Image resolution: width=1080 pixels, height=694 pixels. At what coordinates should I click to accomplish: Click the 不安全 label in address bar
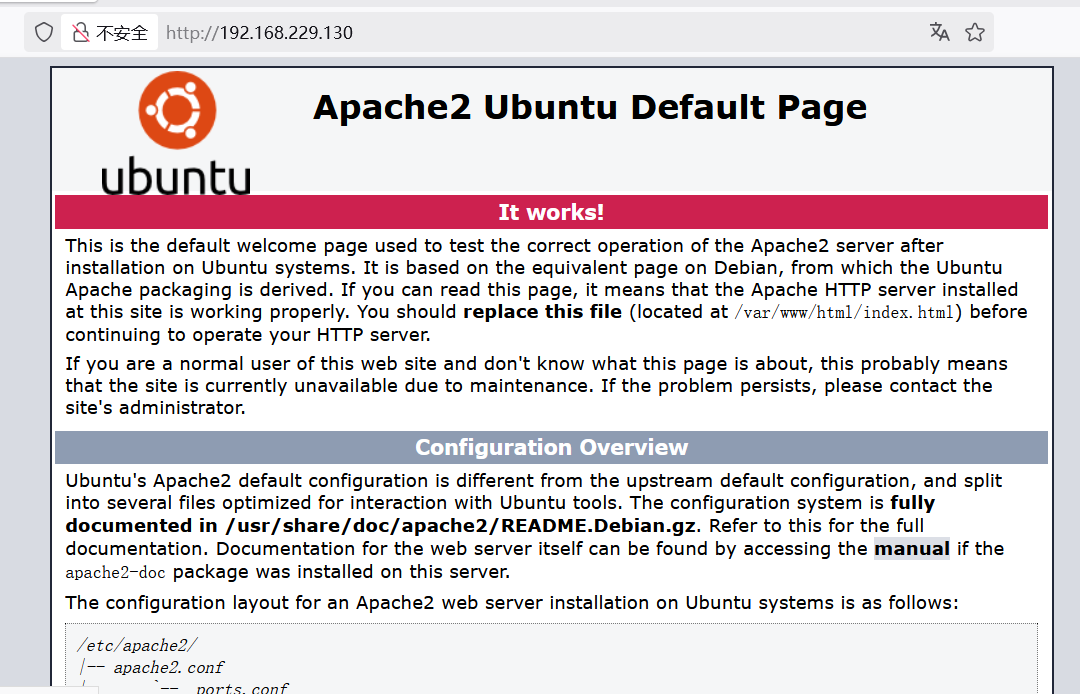click(122, 32)
